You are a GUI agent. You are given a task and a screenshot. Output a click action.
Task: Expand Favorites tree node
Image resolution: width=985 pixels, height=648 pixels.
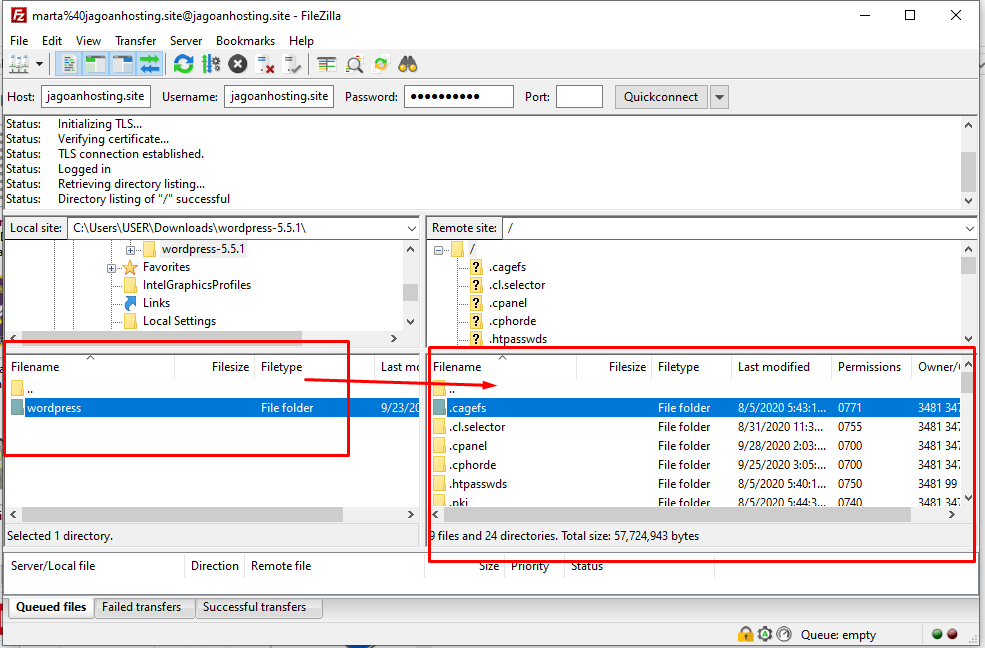(x=111, y=268)
